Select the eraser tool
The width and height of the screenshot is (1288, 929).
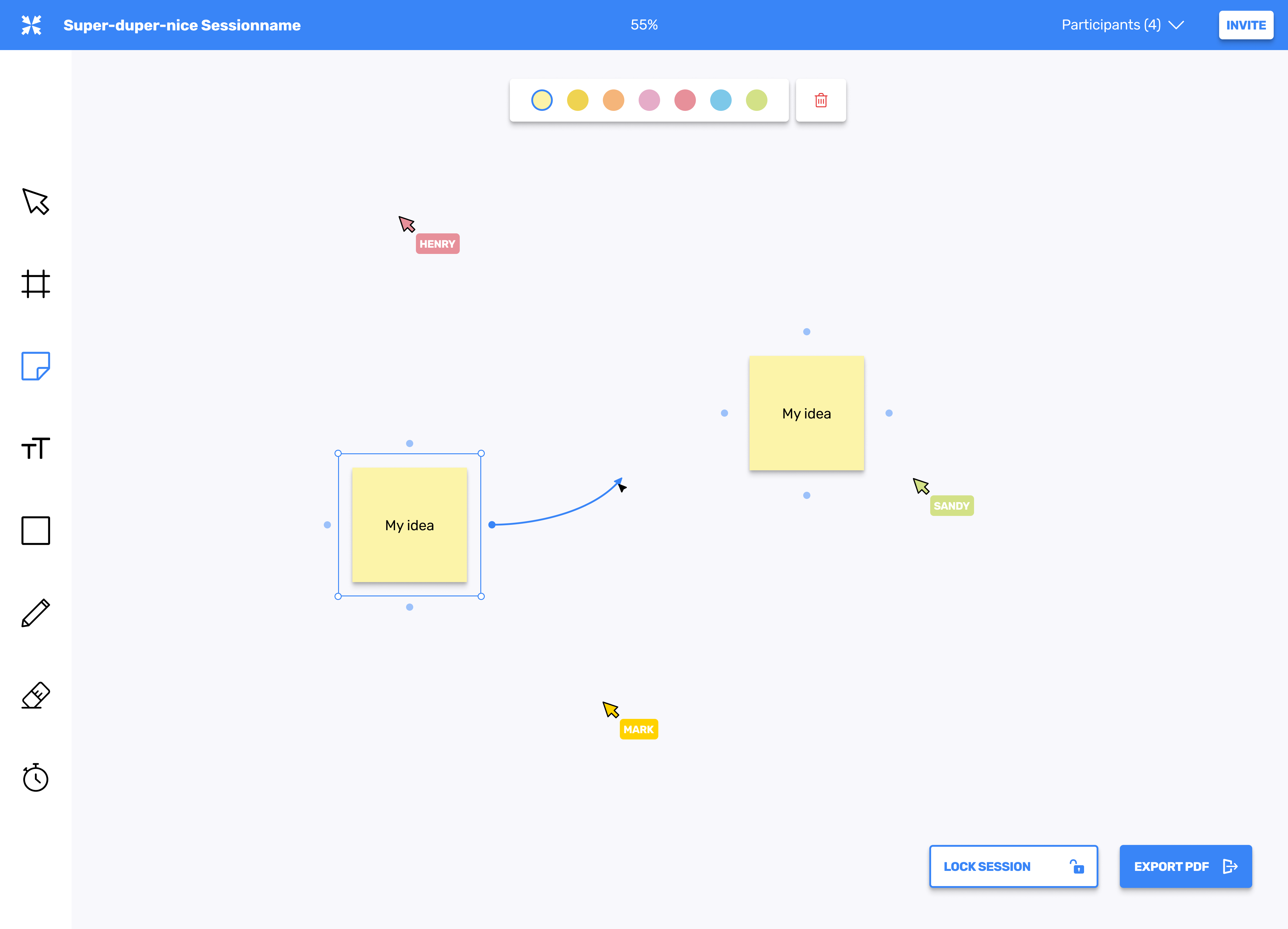(36, 695)
